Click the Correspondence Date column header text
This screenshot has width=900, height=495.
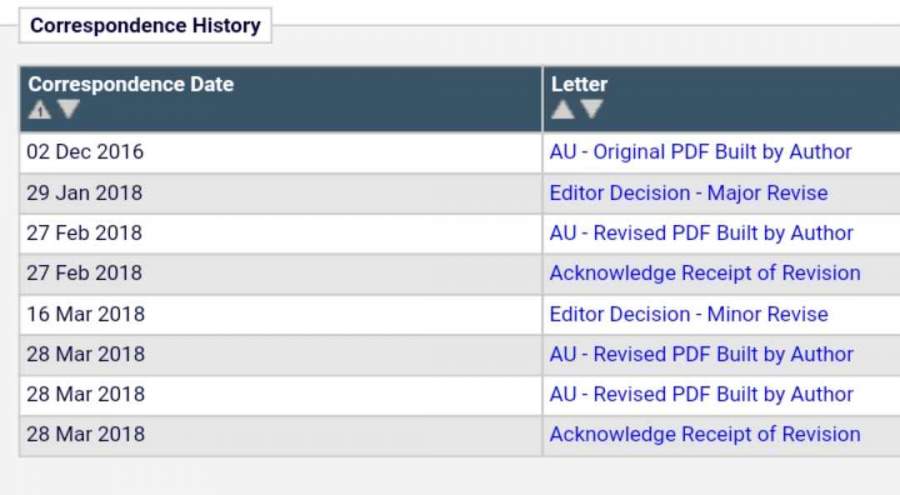[131, 85]
